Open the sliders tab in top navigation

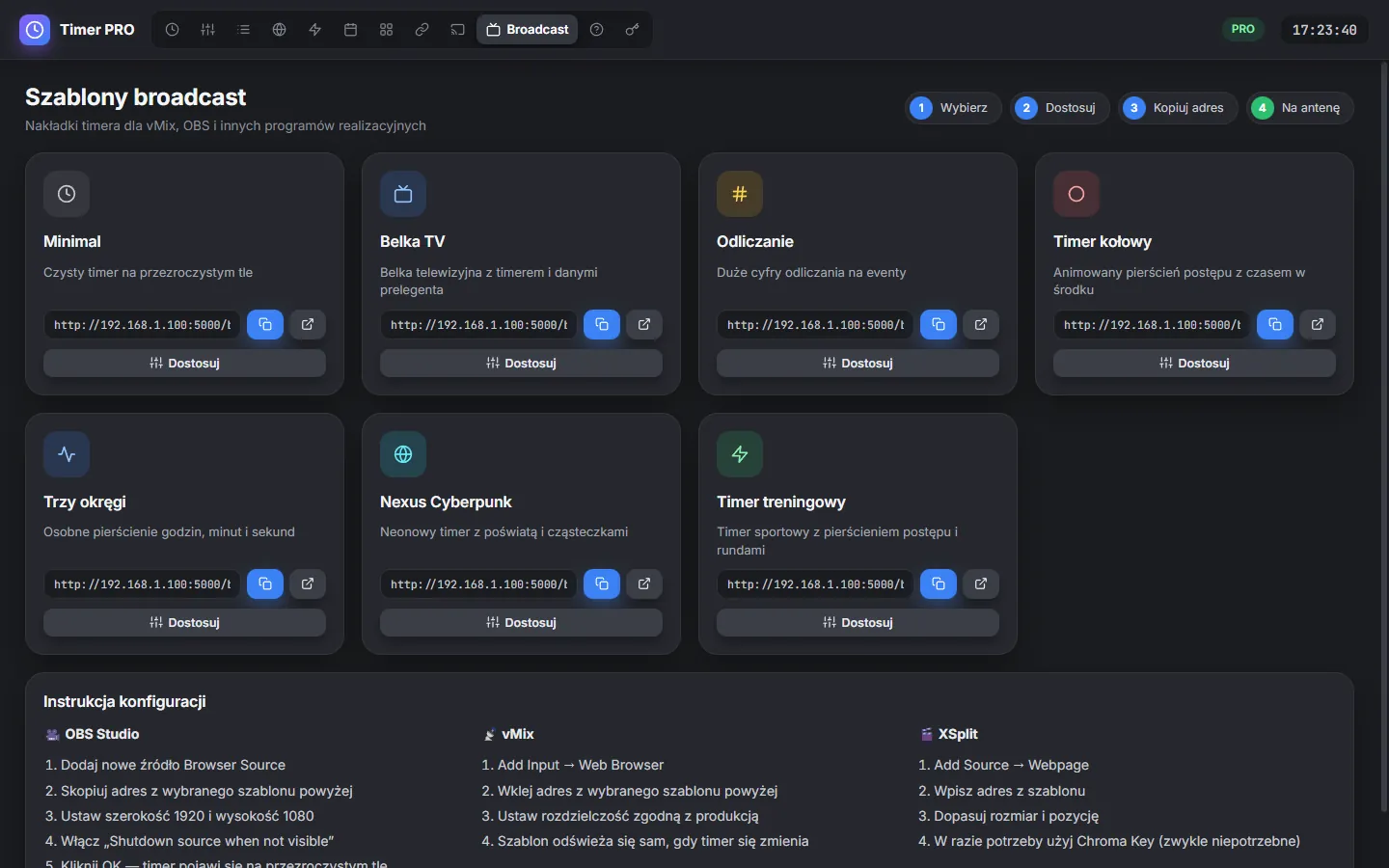click(207, 30)
